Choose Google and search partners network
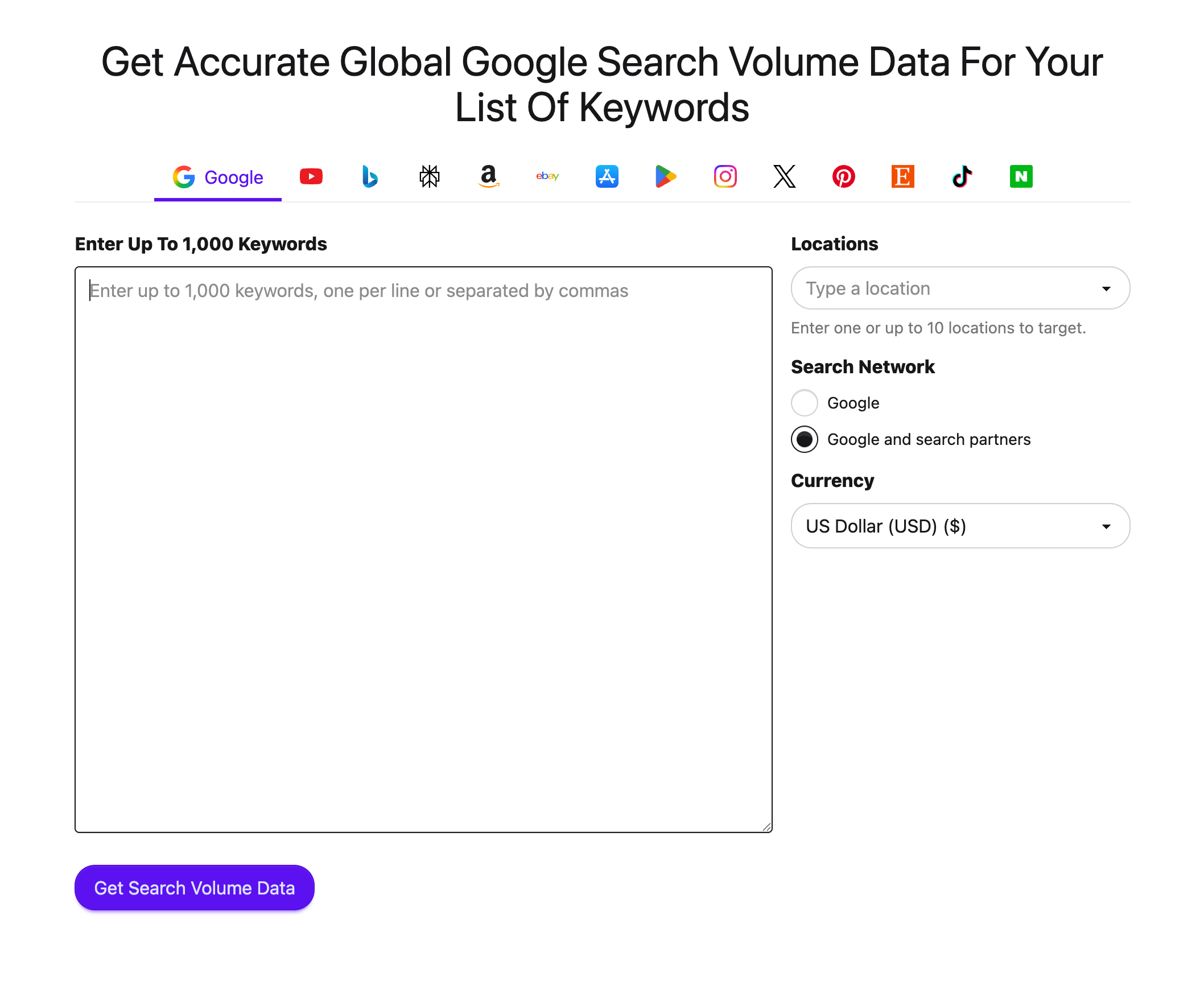1204x982 pixels. click(804, 439)
